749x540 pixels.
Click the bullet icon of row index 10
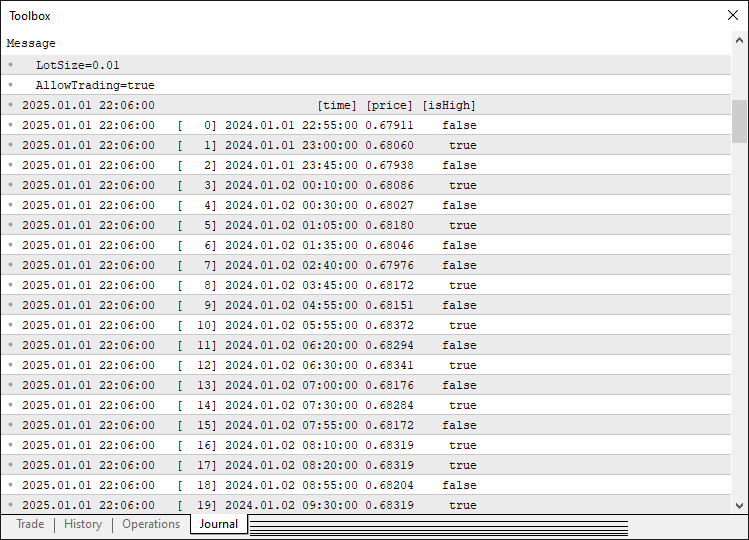click(11, 325)
